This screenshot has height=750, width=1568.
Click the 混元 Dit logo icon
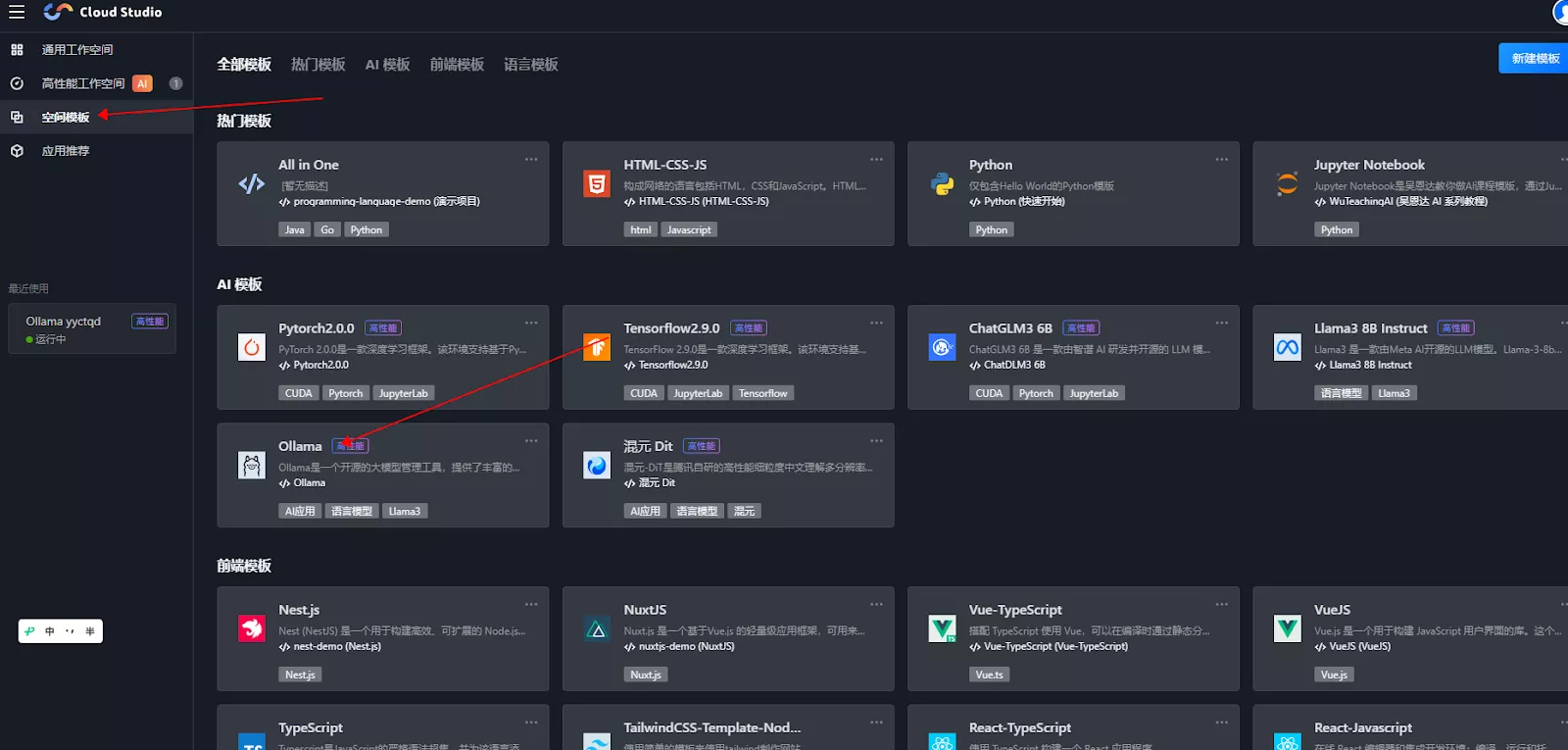click(x=597, y=465)
